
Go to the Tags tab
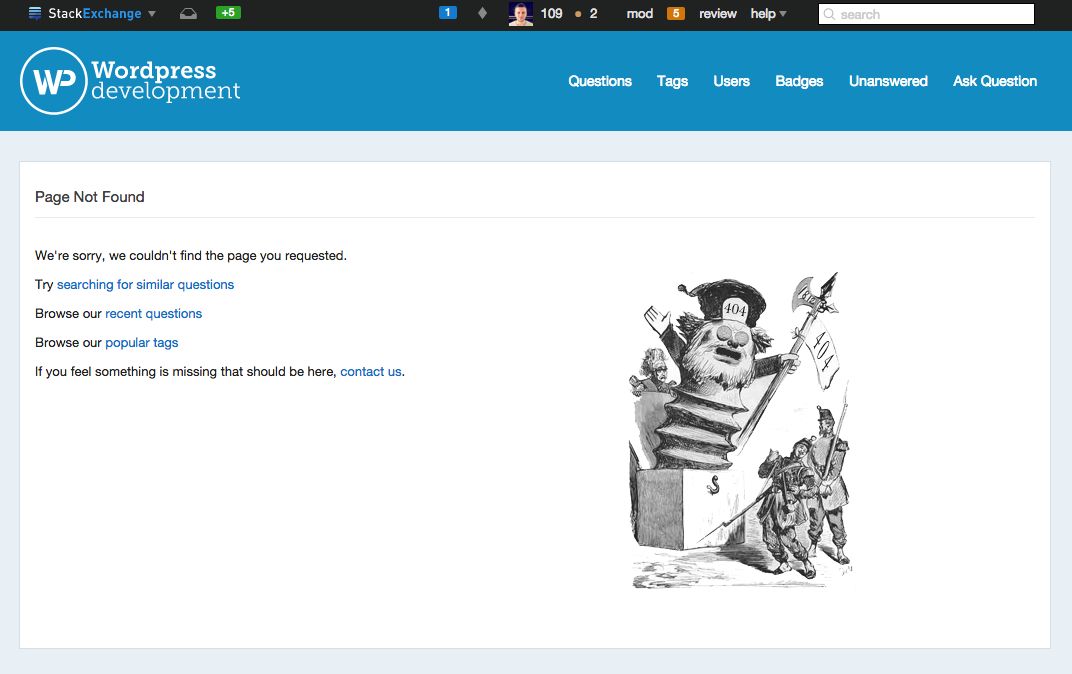tap(672, 81)
